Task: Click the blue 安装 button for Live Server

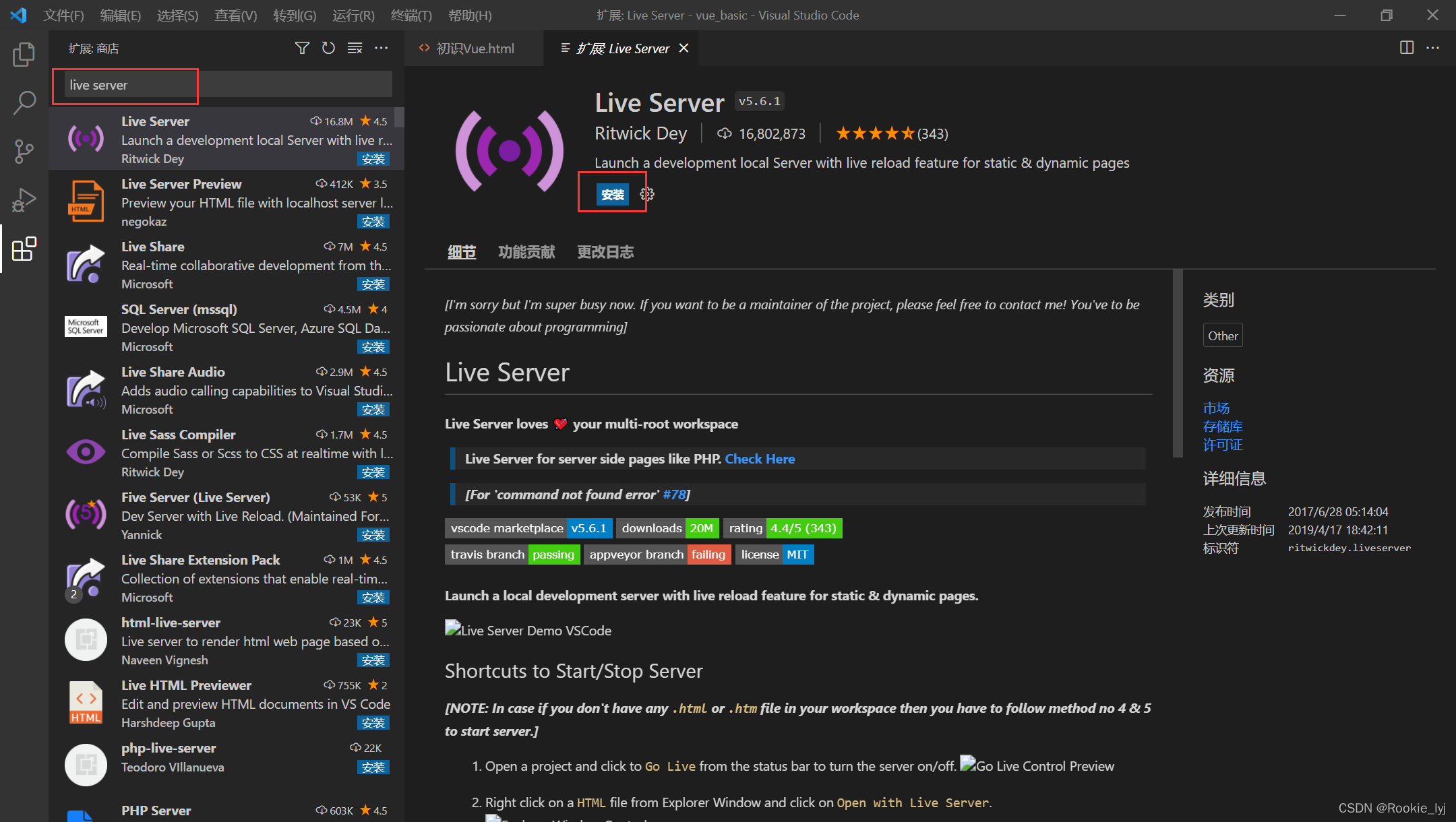Action: 612,194
